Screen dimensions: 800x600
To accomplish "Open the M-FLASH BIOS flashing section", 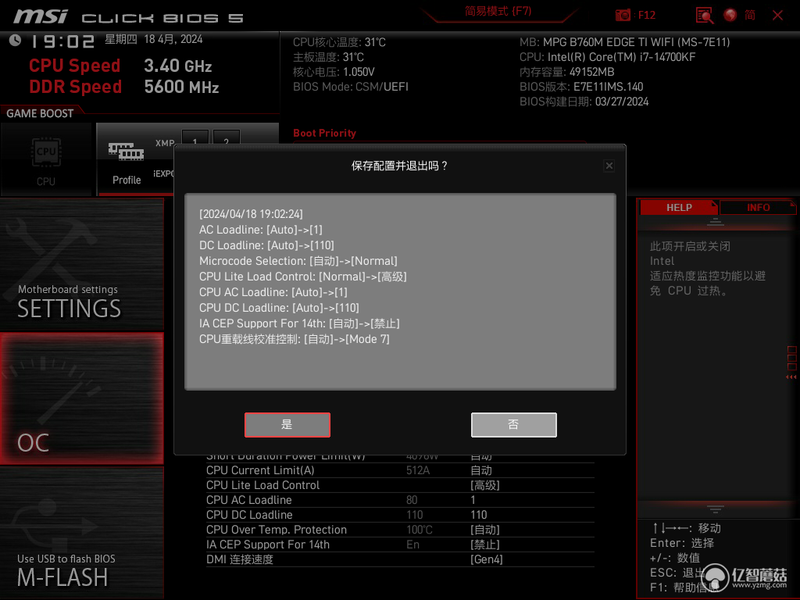I will 82,533.
